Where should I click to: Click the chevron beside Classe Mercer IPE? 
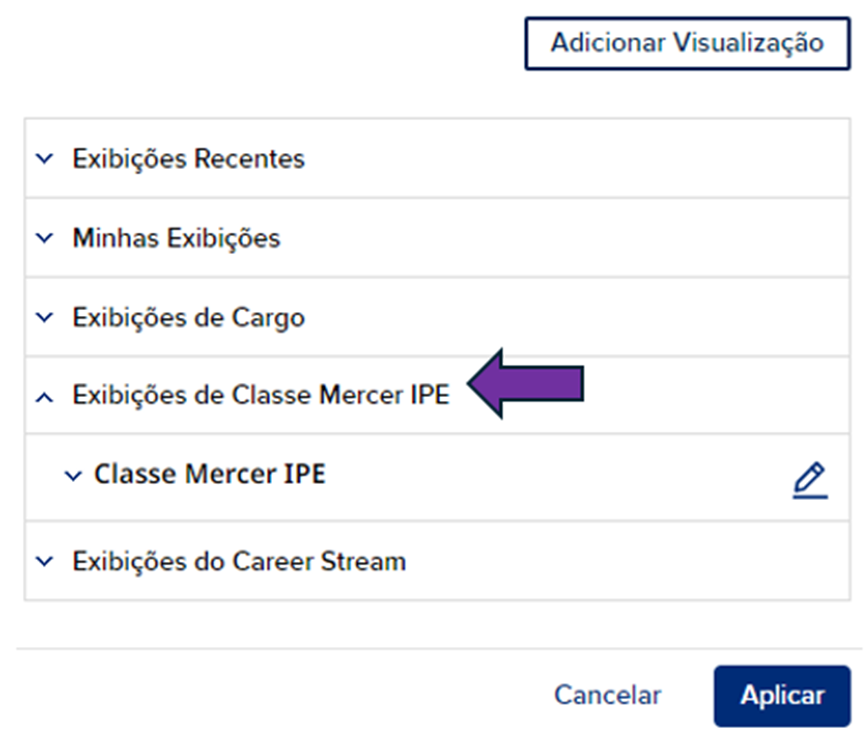71,476
